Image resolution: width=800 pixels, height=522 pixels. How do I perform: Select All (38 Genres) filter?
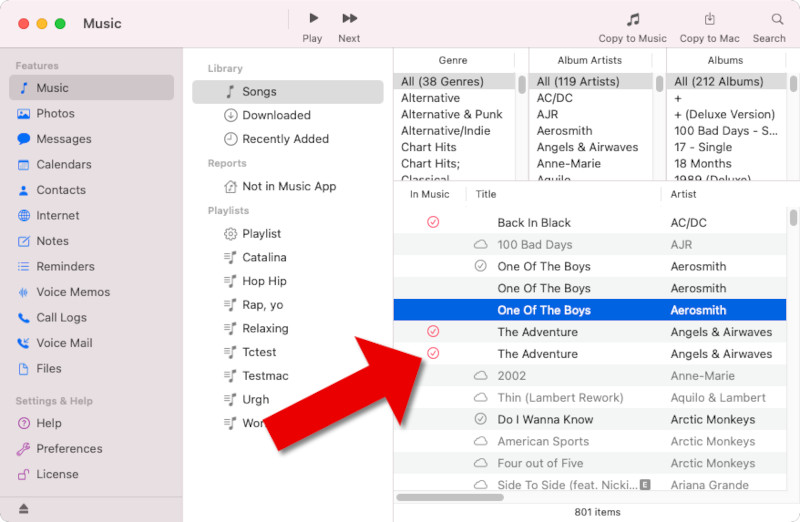(455, 82)
